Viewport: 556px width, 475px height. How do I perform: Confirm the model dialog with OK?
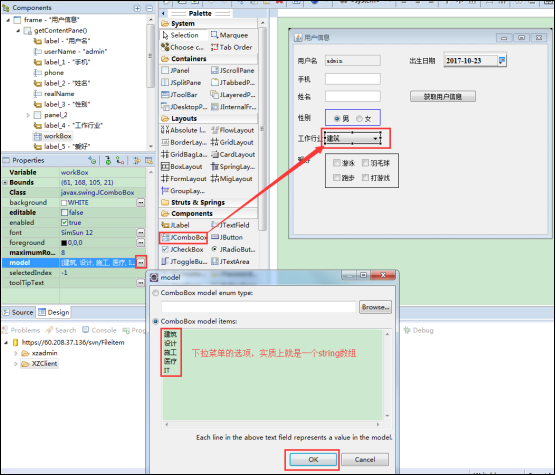(313, 460)
